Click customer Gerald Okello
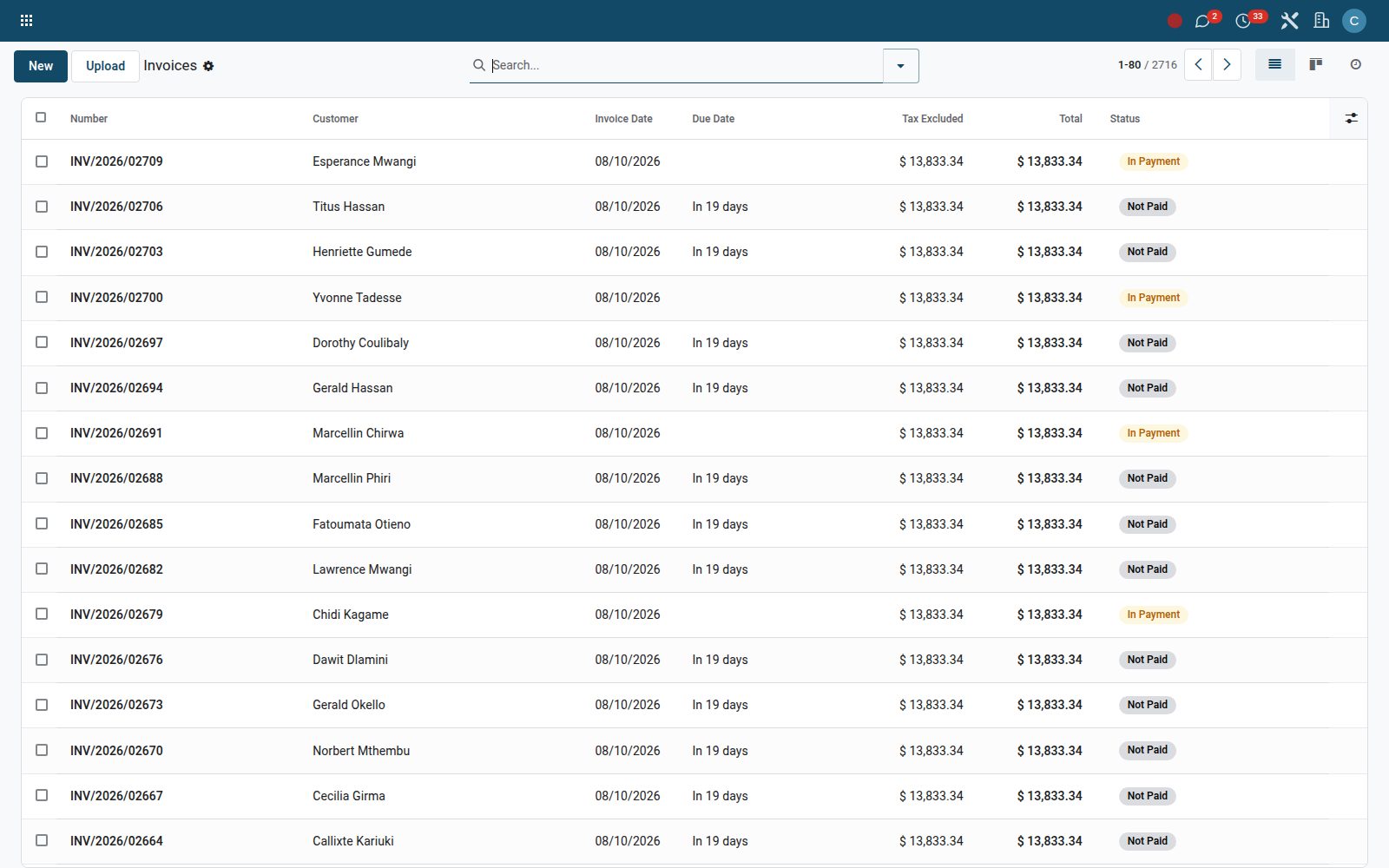 click(349, 705)
